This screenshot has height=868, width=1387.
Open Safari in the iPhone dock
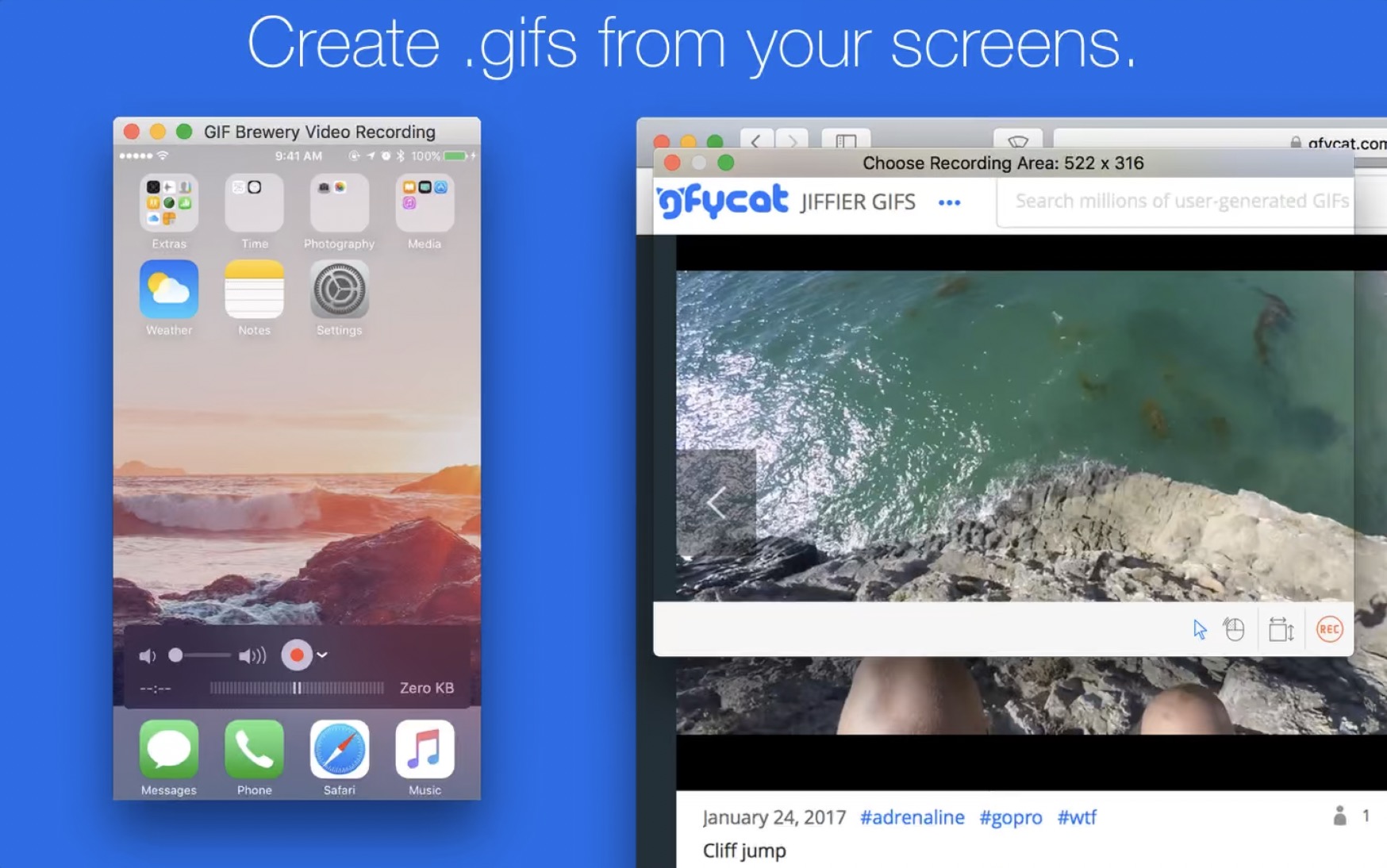339,750
